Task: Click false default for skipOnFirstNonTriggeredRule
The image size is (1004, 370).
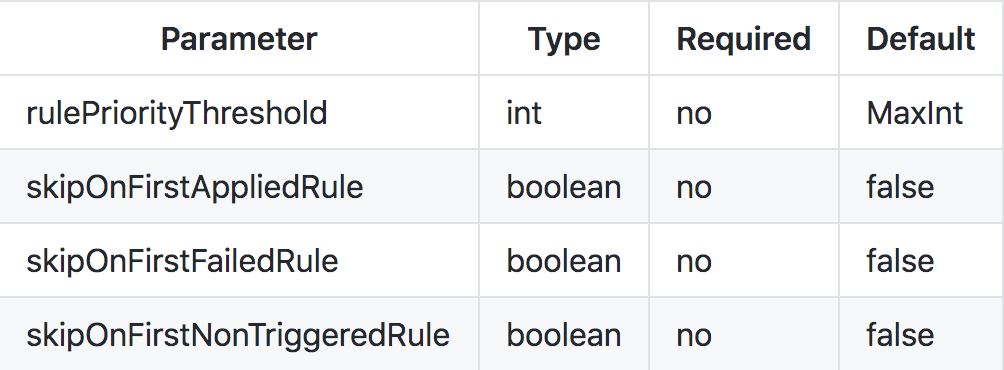Action: (x=900, y=335)
